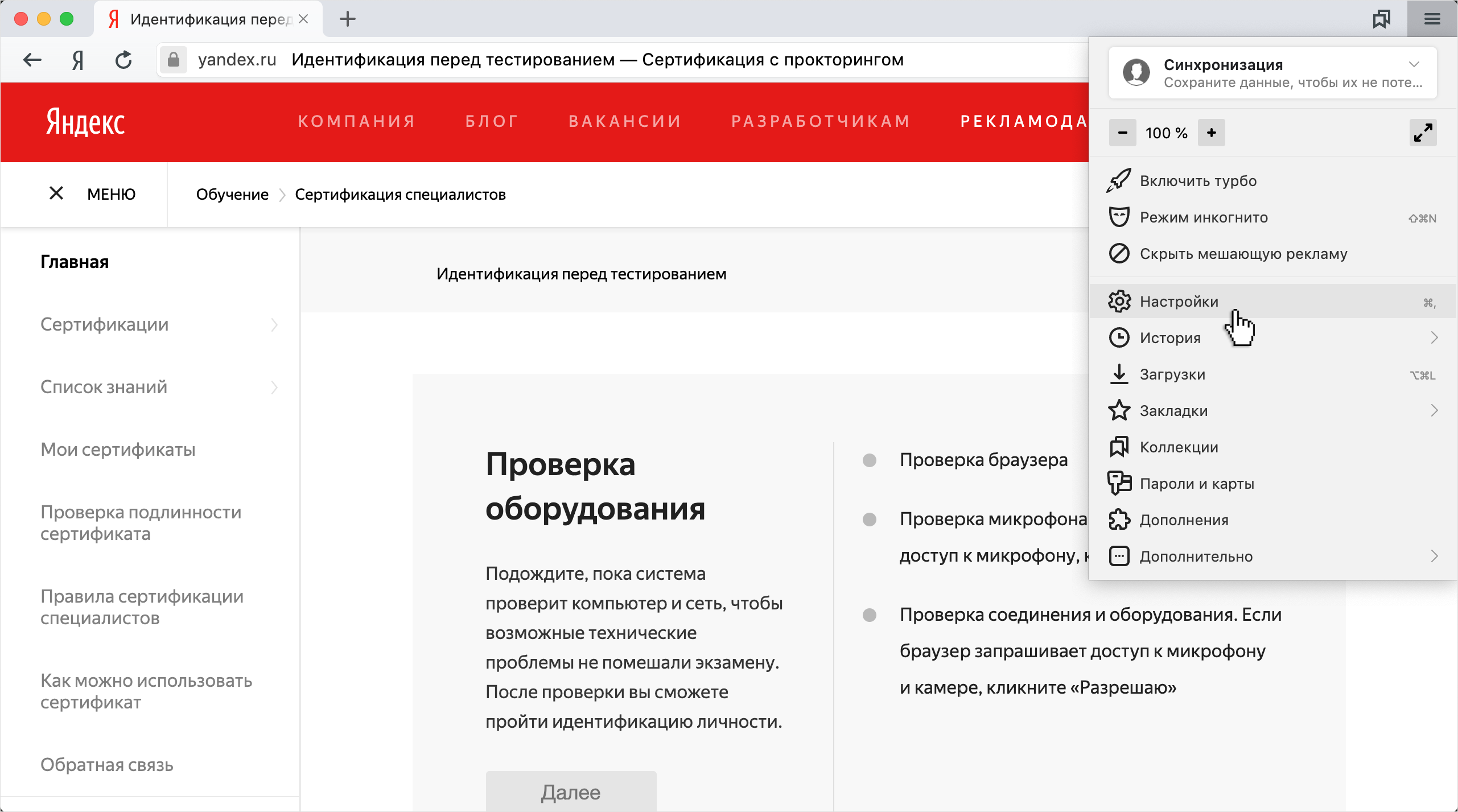Viewport: 1458px width, 812px height.
Task: Expand the Синхронизация dropdown chevron
Action: coord(1414,64)
